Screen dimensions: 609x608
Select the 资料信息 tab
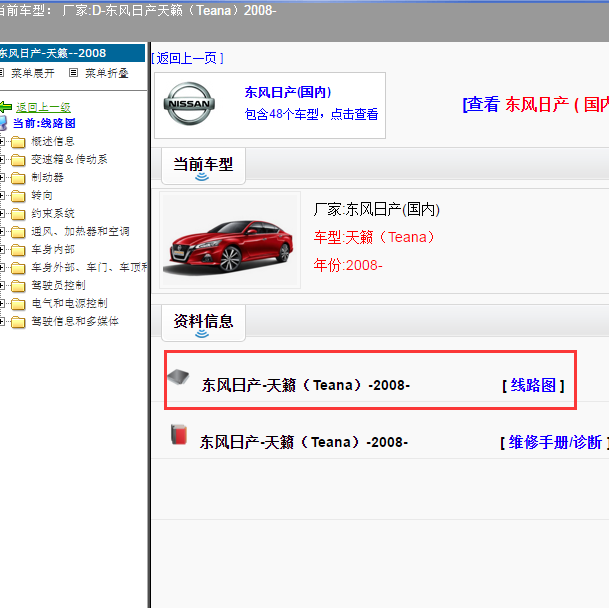tap(203, 323)
